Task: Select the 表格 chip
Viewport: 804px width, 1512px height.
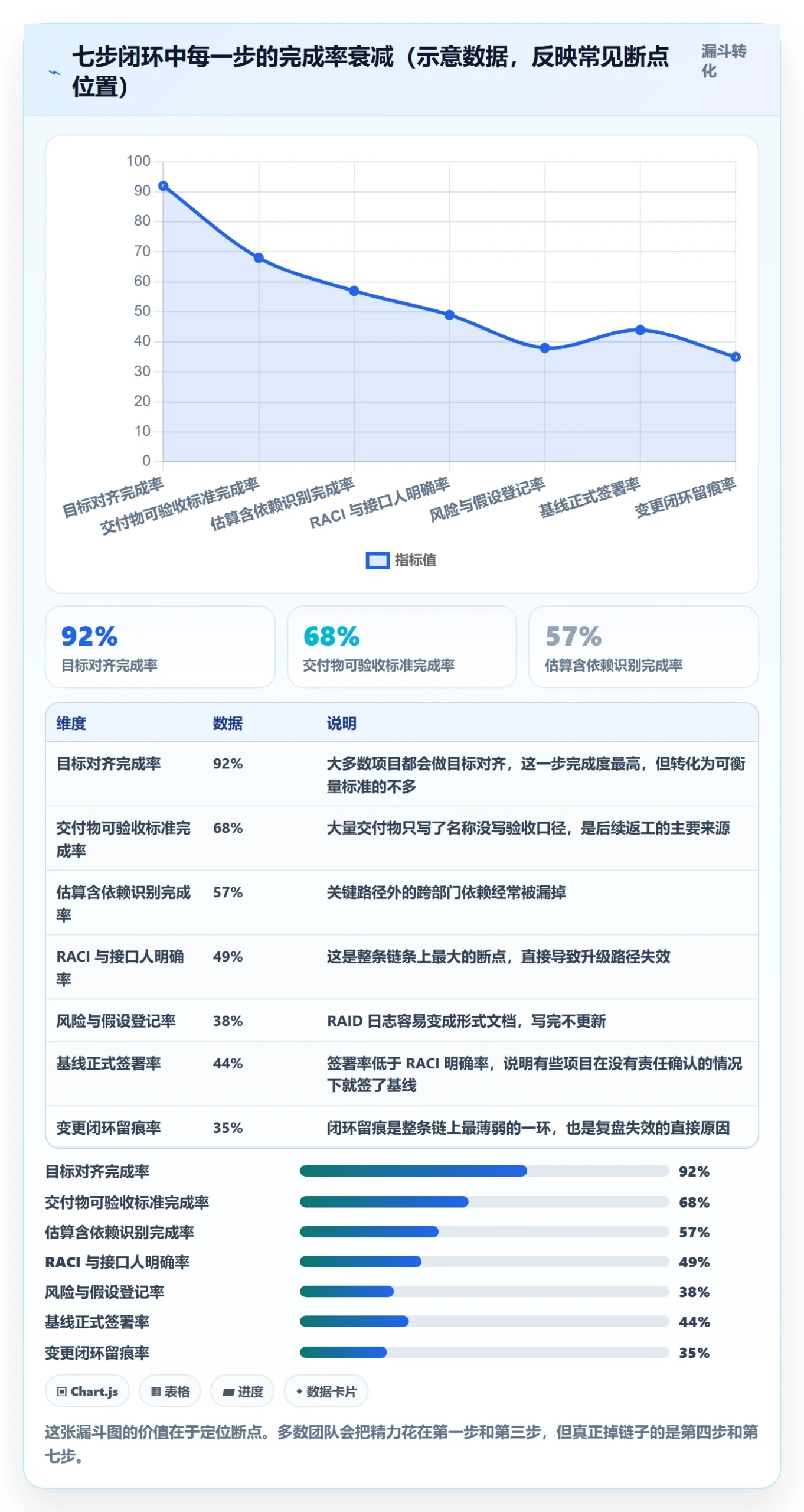Action: 170,1391
